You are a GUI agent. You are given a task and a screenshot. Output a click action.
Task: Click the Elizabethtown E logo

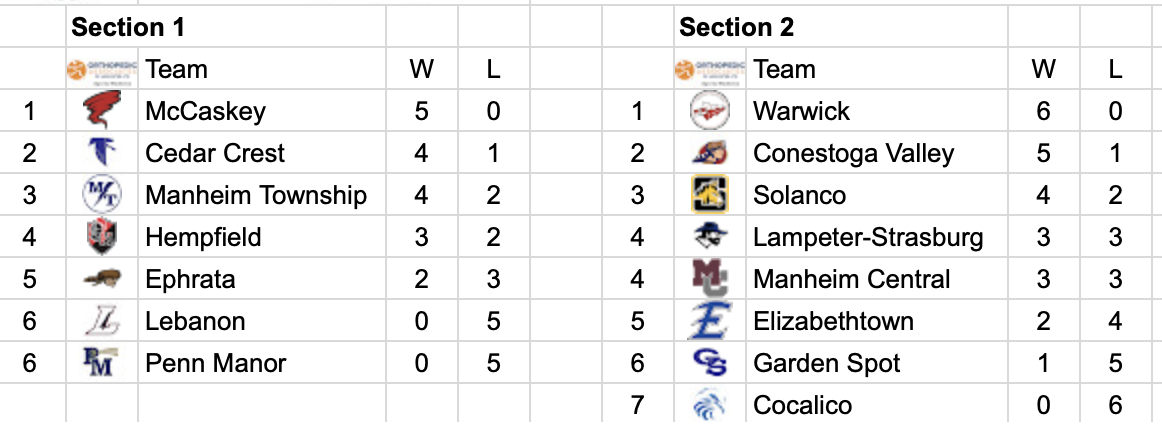(x=709, y=321)
